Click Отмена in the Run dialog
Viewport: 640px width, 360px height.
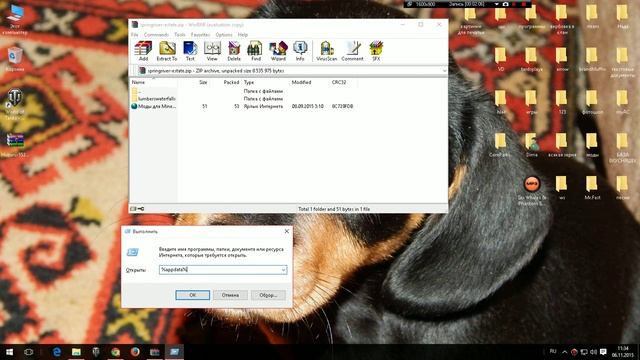(230, 295)
